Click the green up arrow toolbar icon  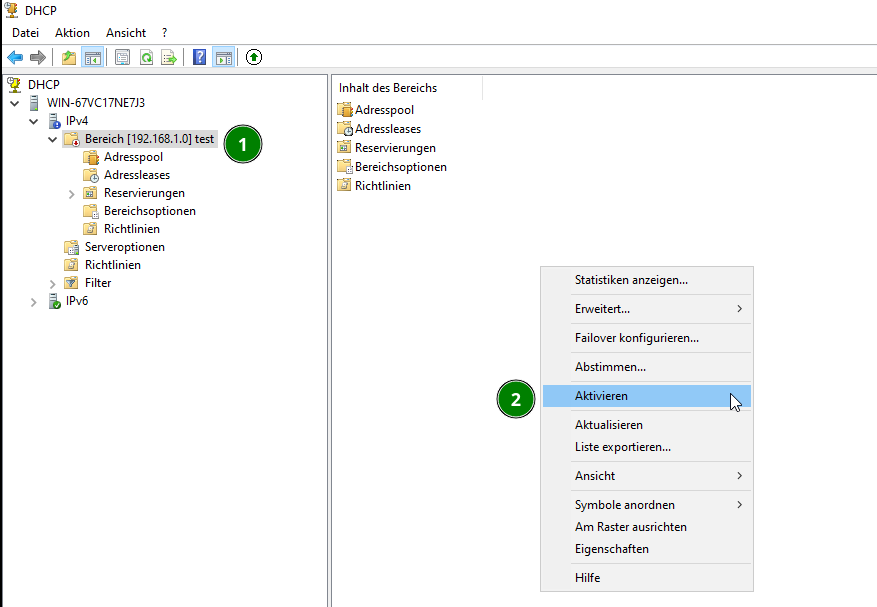(x=253, y=57)
